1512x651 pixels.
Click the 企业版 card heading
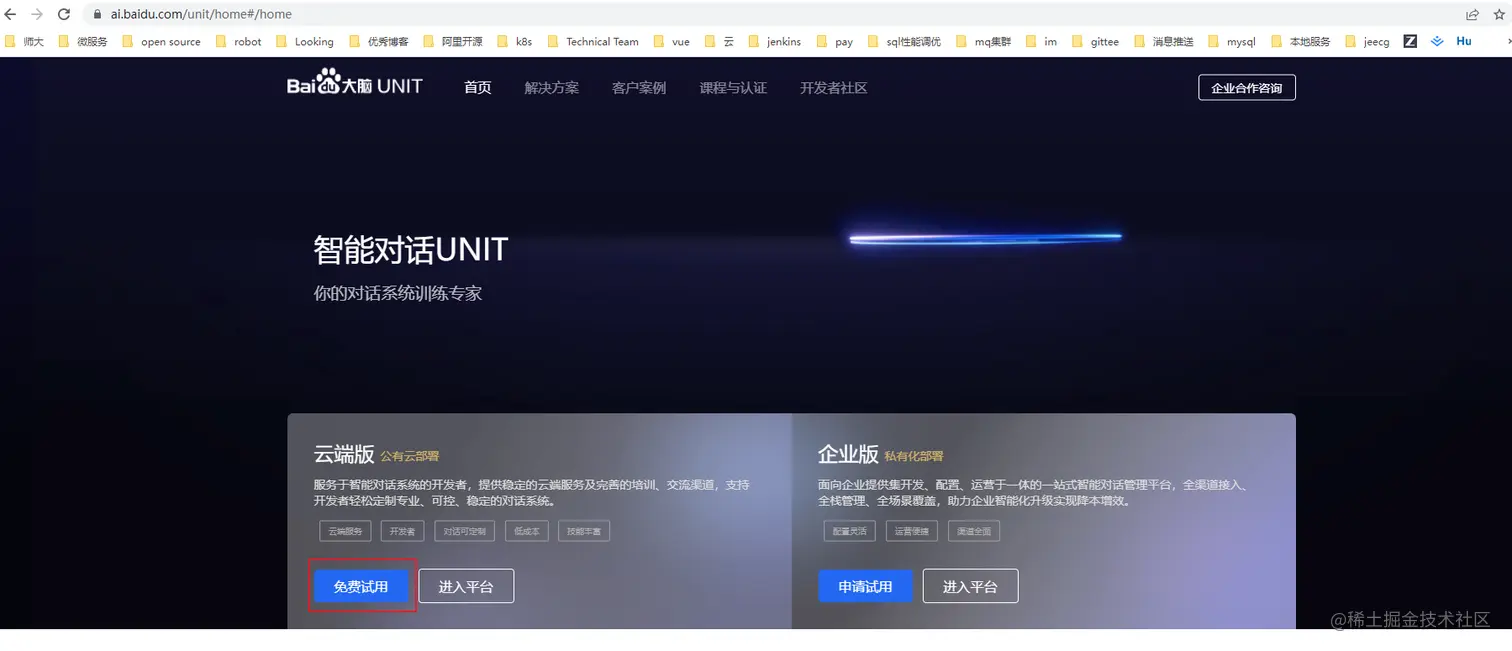click(848, 454)
